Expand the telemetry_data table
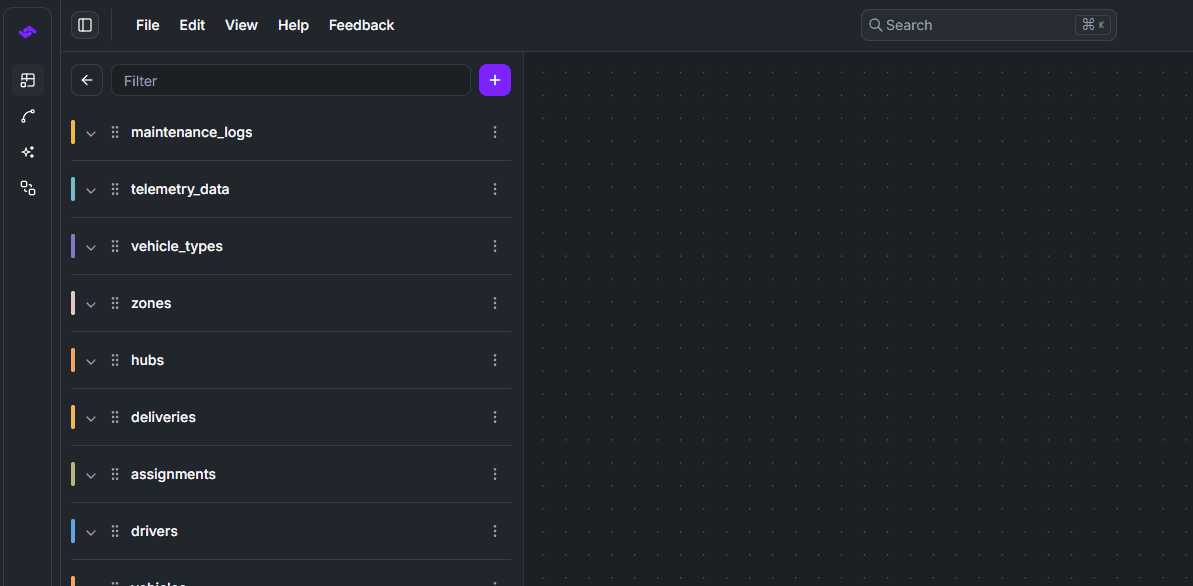Screen dimensions: 1193x586 pos(91,189)
